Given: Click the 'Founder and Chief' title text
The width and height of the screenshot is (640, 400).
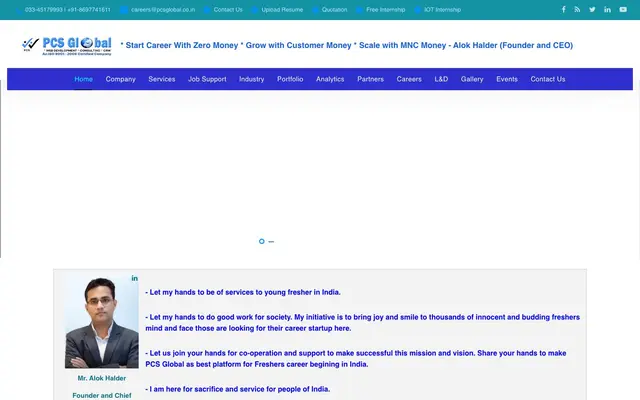Looking at the screenshot, I should point(102,396).
